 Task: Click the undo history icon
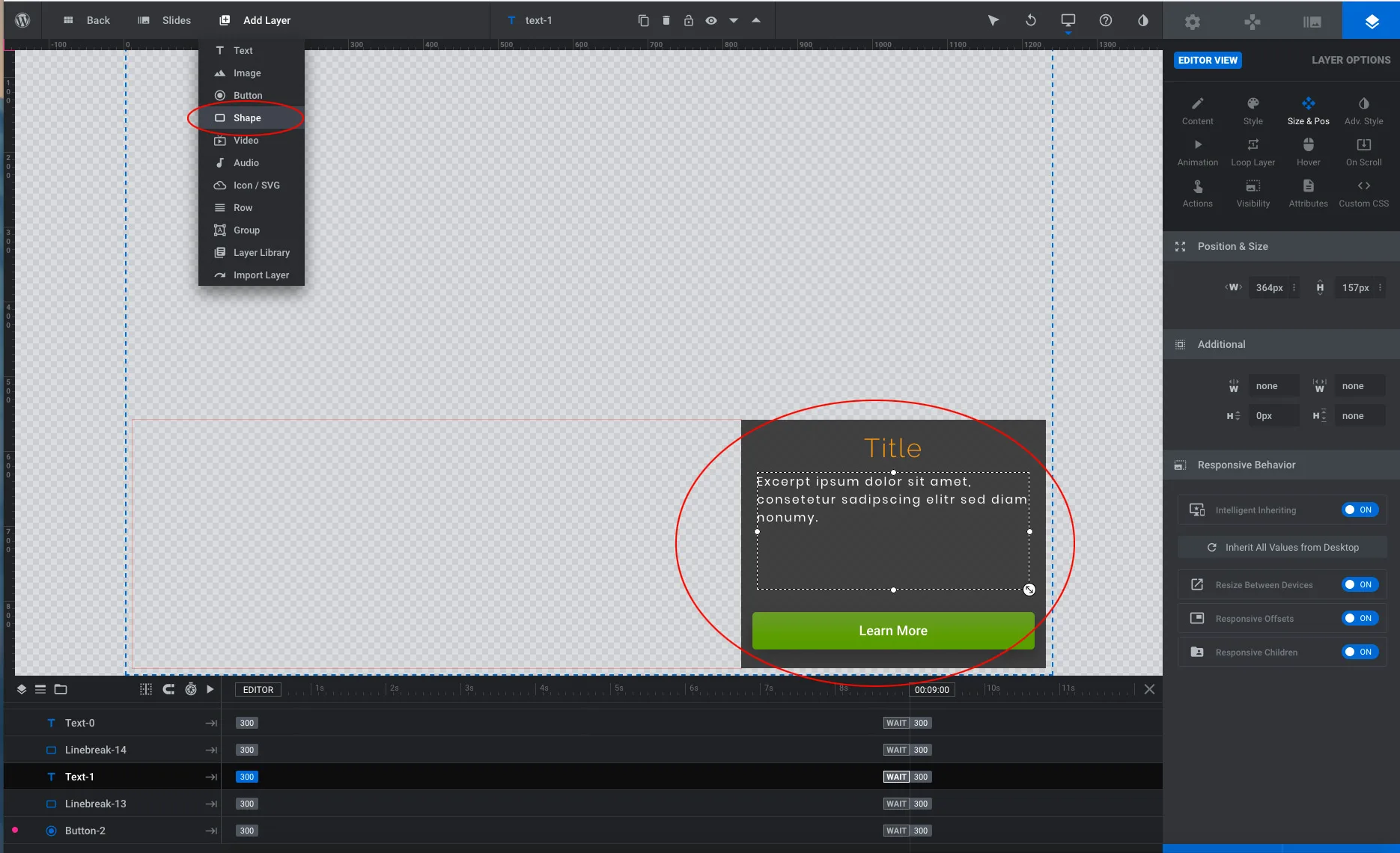[x=1031, y=20]
